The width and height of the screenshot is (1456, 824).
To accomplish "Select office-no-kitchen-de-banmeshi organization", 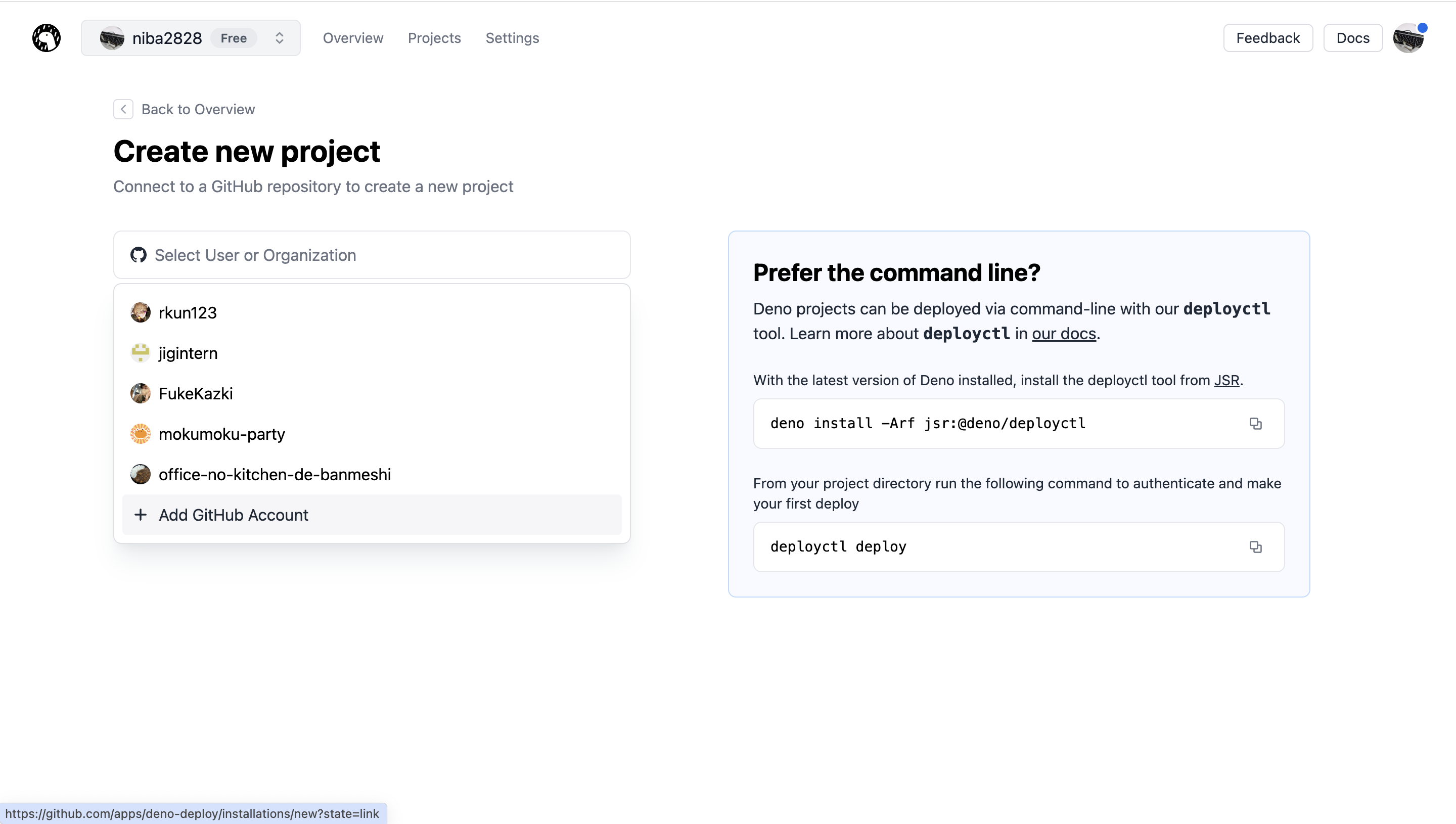I will pos(275,474).
